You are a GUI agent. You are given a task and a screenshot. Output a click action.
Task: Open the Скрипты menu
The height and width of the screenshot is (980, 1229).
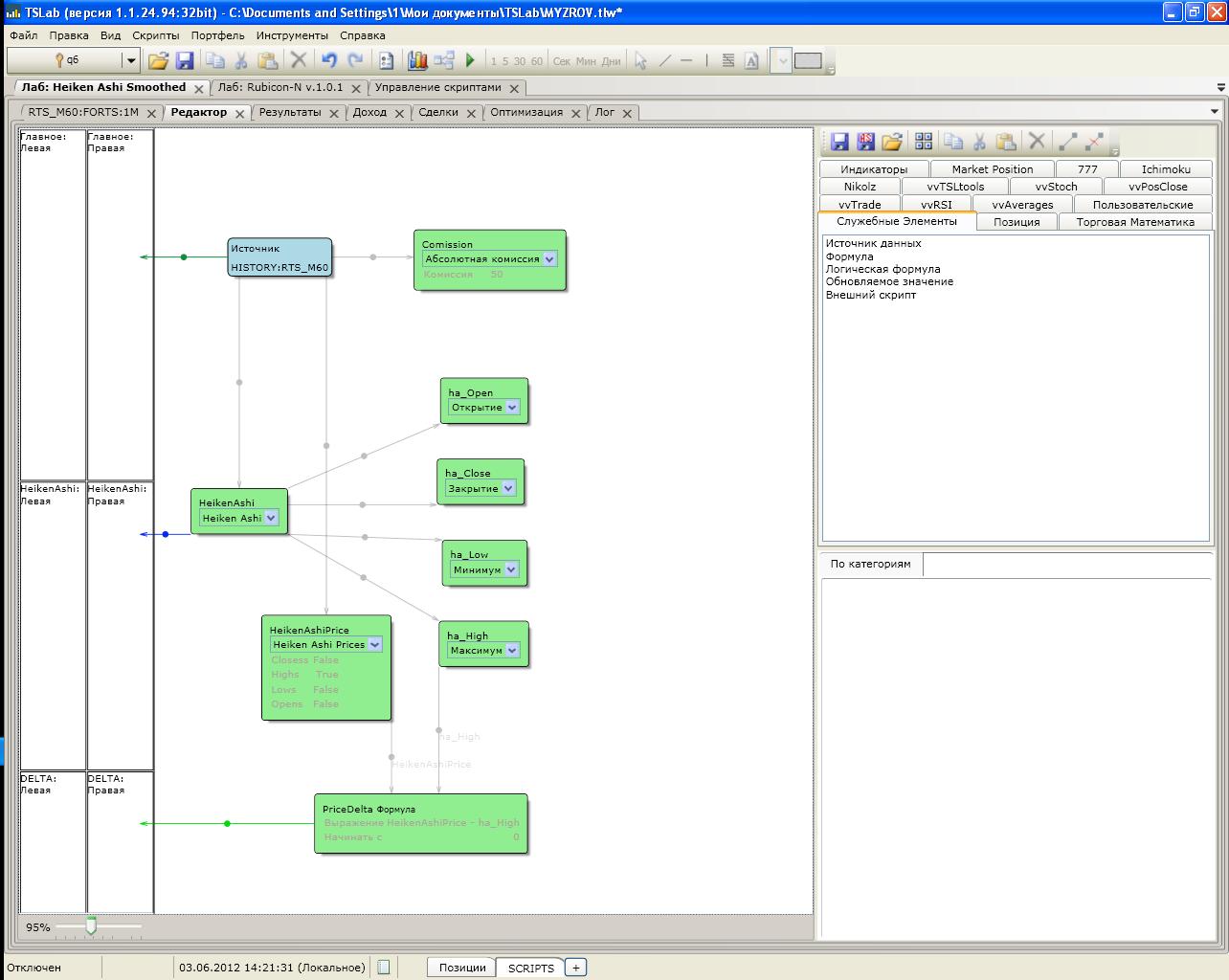coord(155,35)
